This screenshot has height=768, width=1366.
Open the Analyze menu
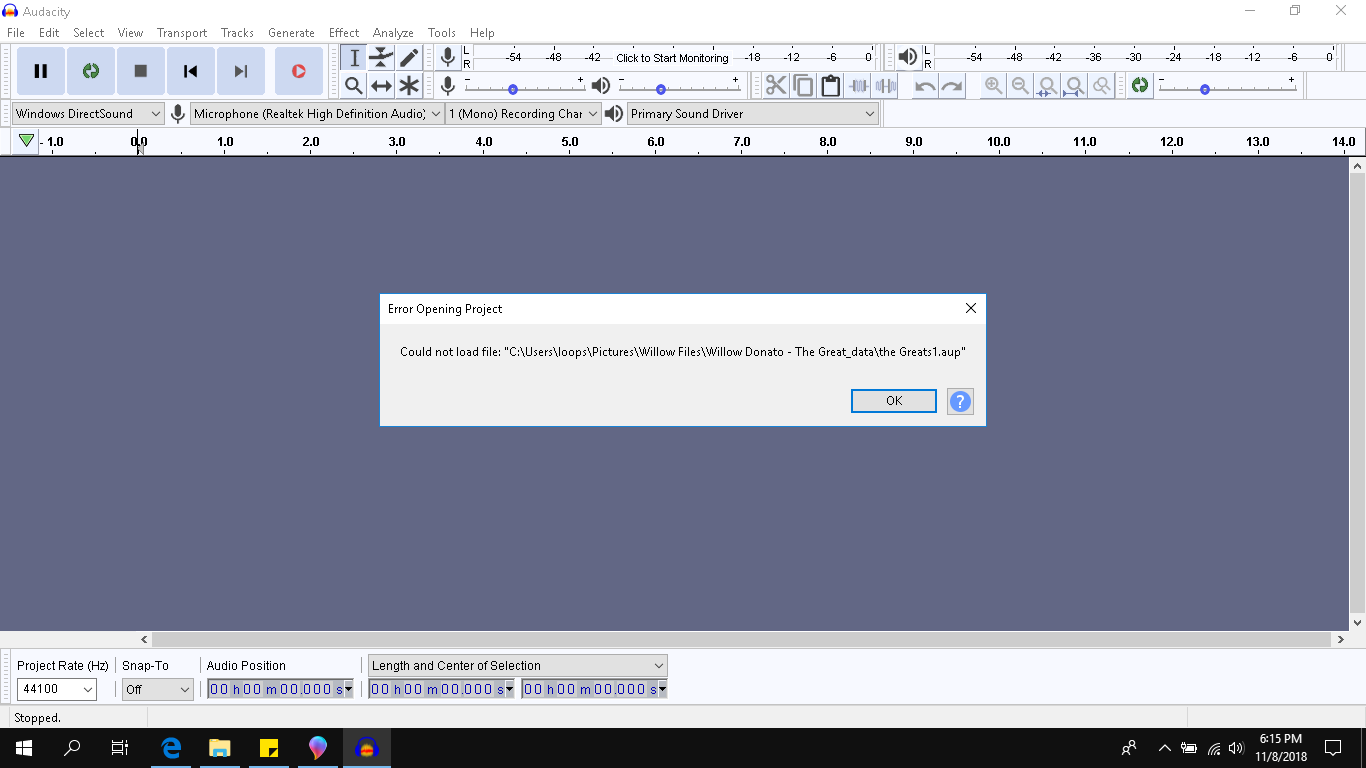[x=393, y=33]
